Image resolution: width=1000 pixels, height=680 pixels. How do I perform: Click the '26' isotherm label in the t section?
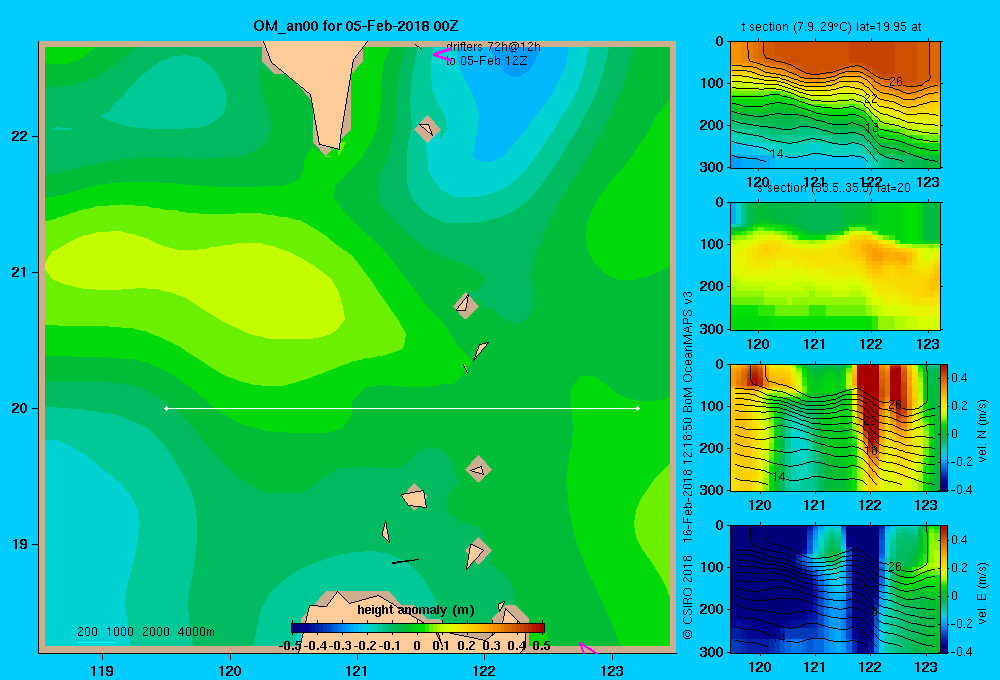(x=895, y=82)
